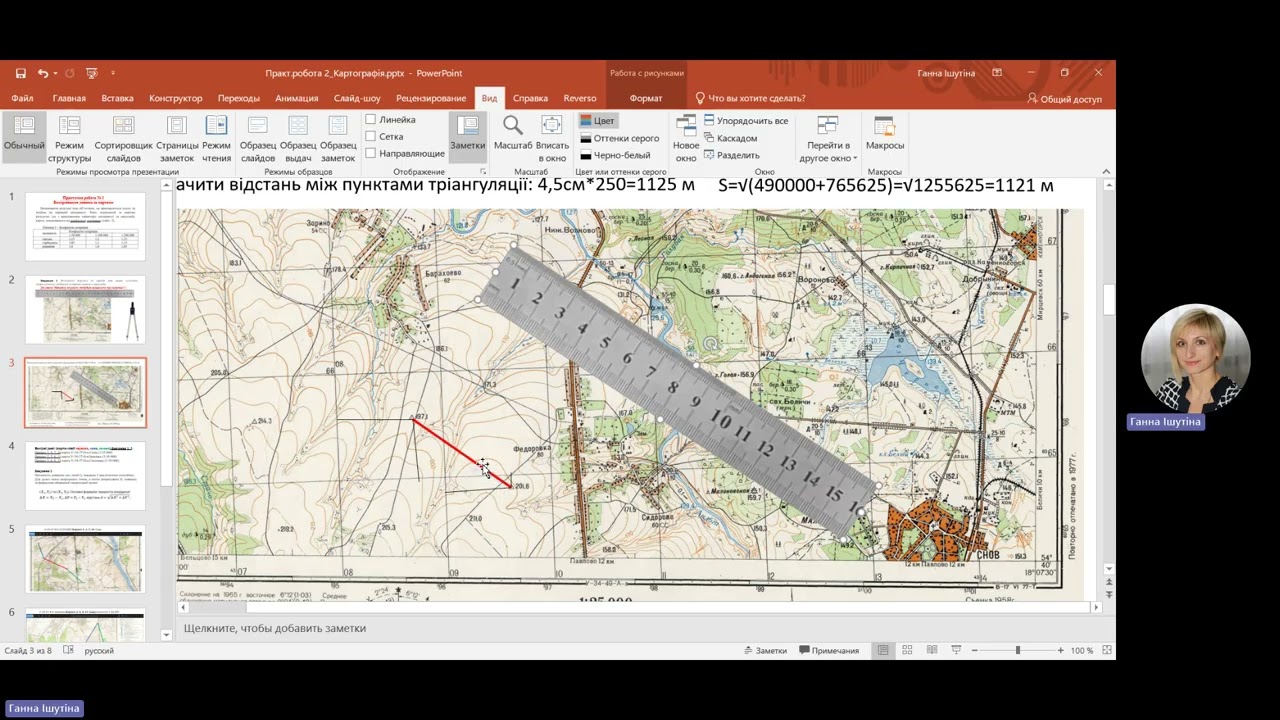Open the Анимация tab

point(297,98)
